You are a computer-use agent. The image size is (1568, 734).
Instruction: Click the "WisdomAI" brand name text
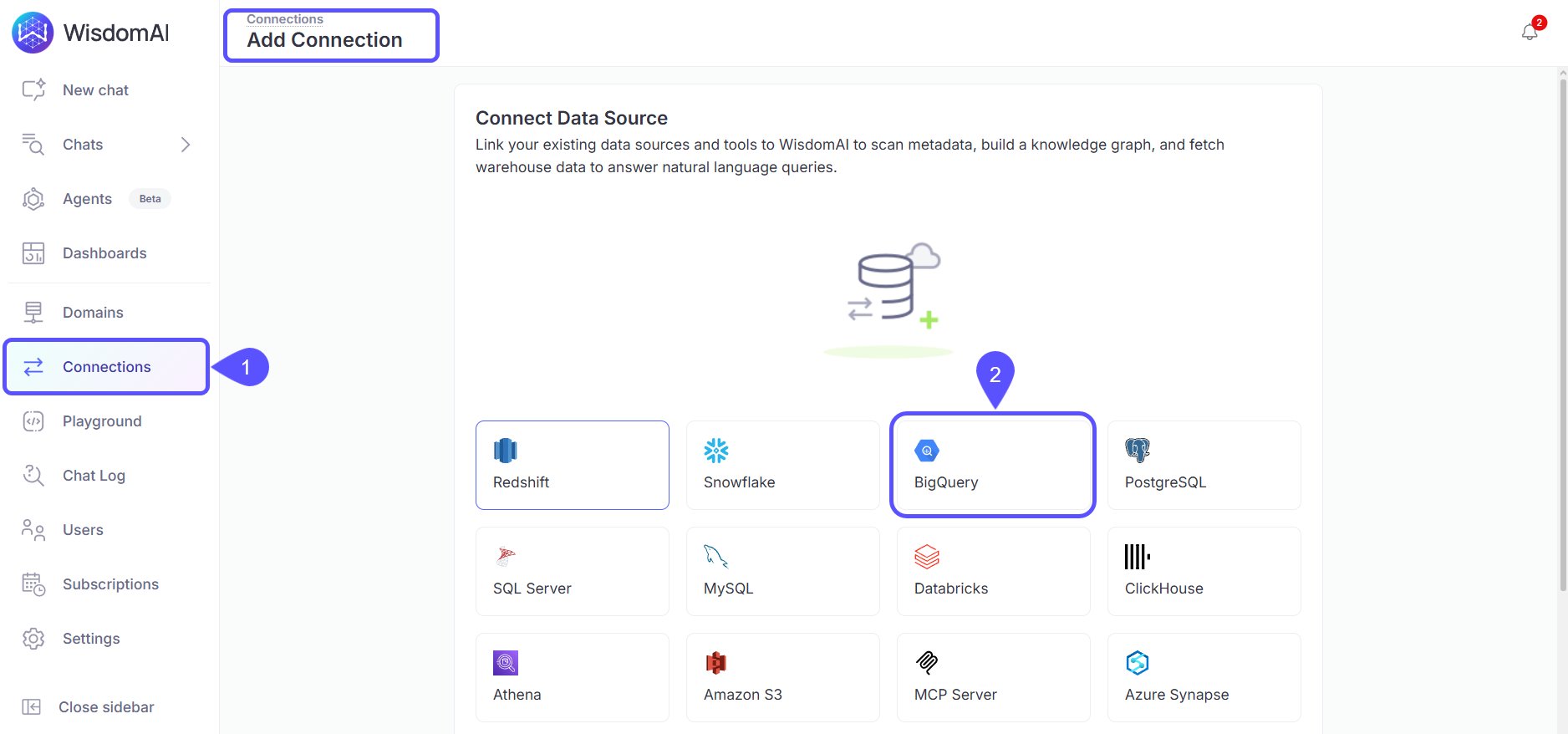(x=116, y=33)
